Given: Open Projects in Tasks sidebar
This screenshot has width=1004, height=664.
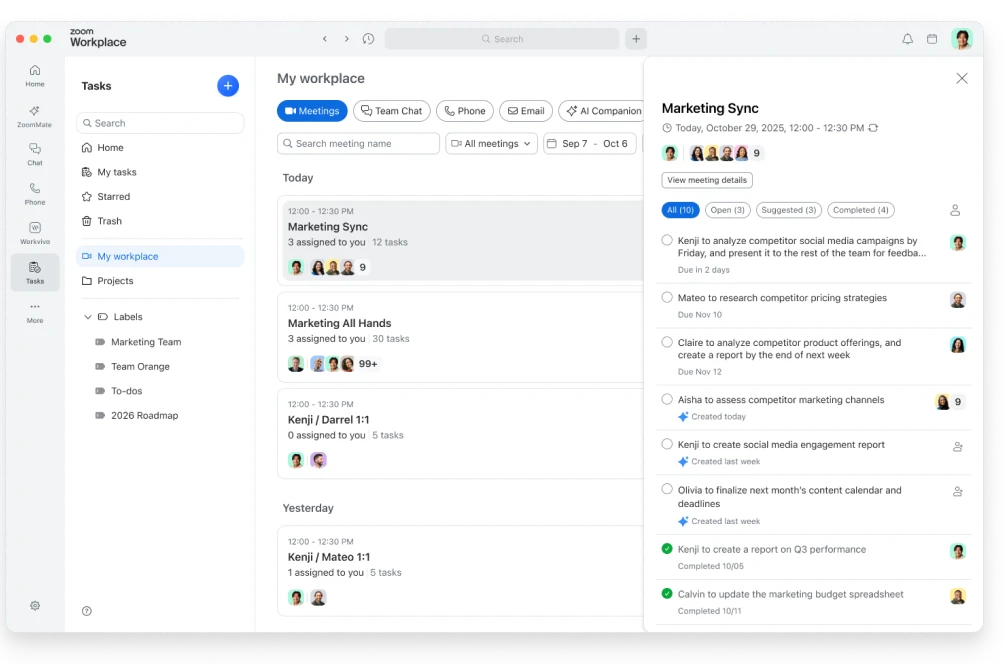Looking at the screenshot, I should tap(160, 281).
